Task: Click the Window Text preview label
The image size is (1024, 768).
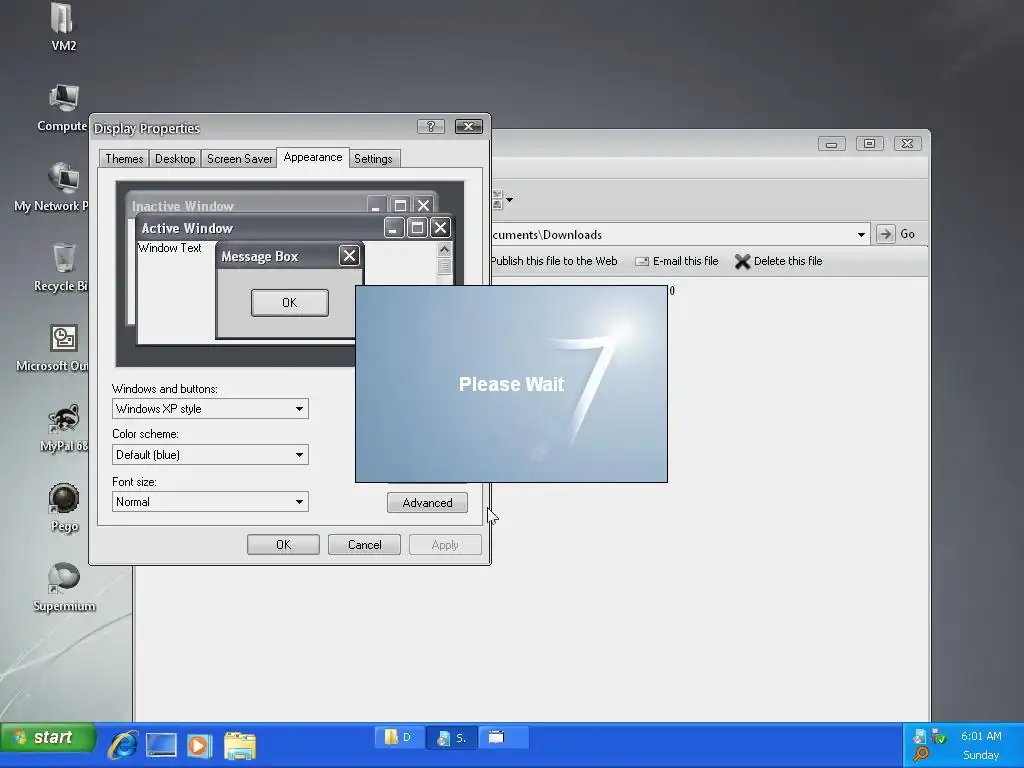Action: pyautogui.click(x=170, y=248)
